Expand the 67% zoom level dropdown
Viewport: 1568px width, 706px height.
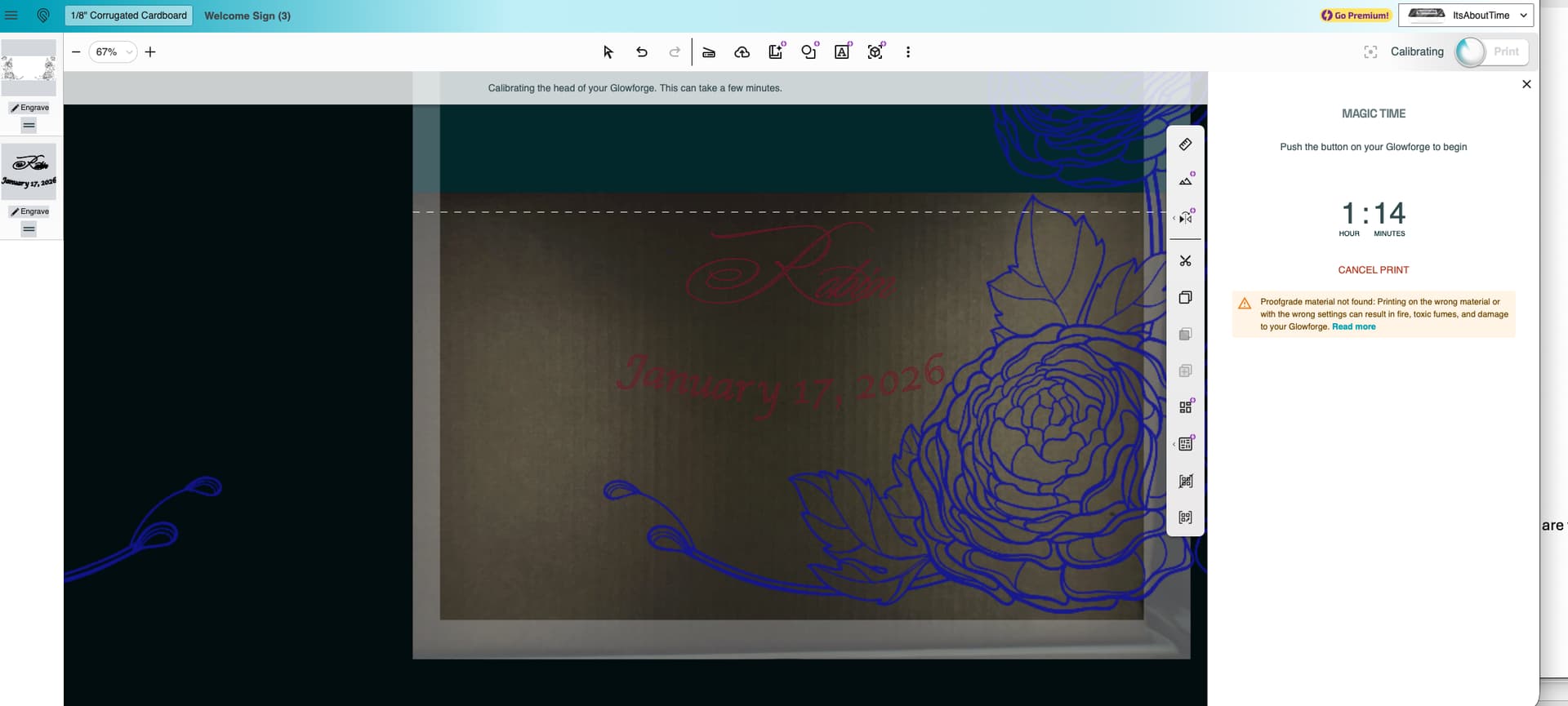(113, 52)
